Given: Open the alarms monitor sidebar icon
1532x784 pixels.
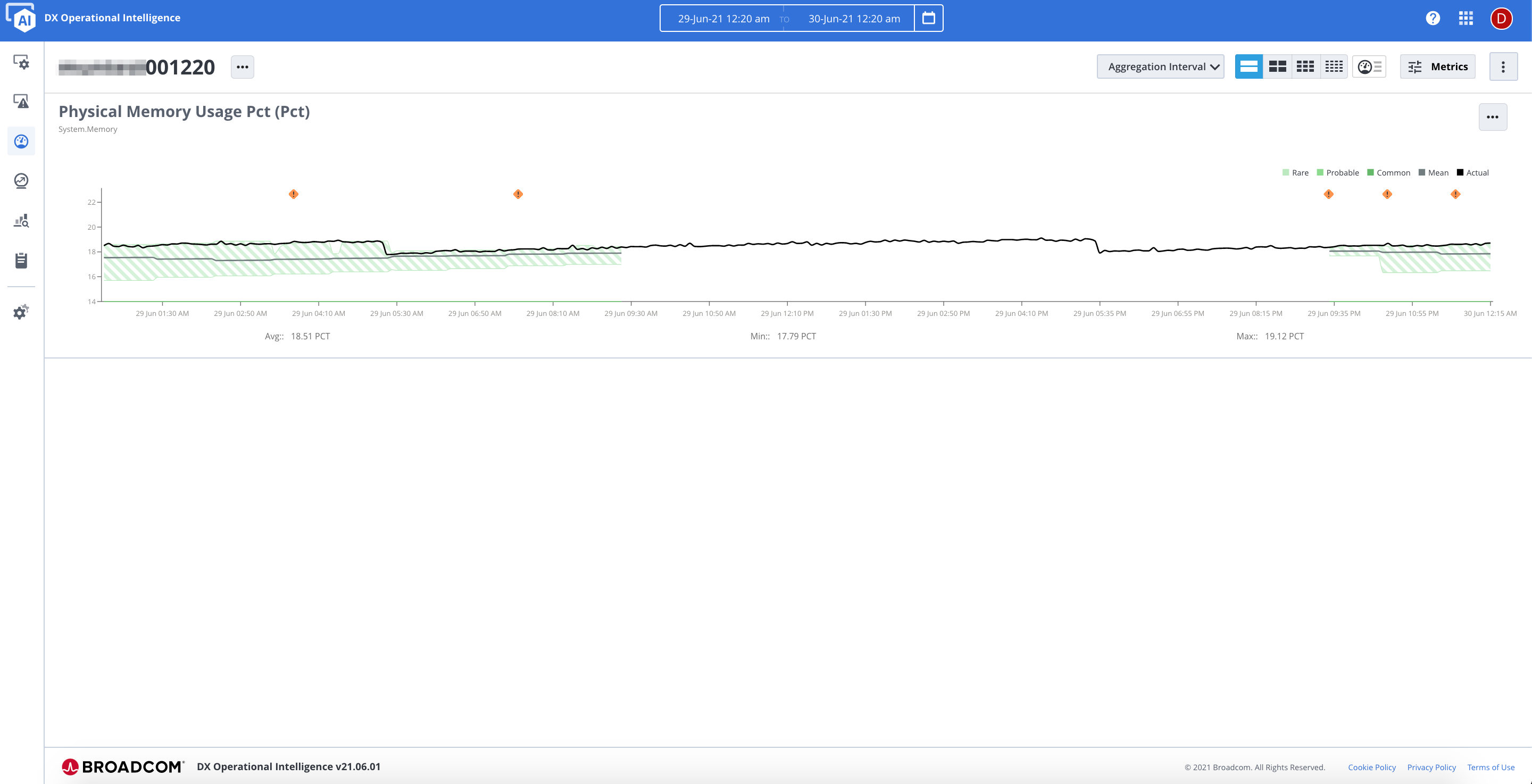Looking at the screenshot, I should [x=21, y=102].
